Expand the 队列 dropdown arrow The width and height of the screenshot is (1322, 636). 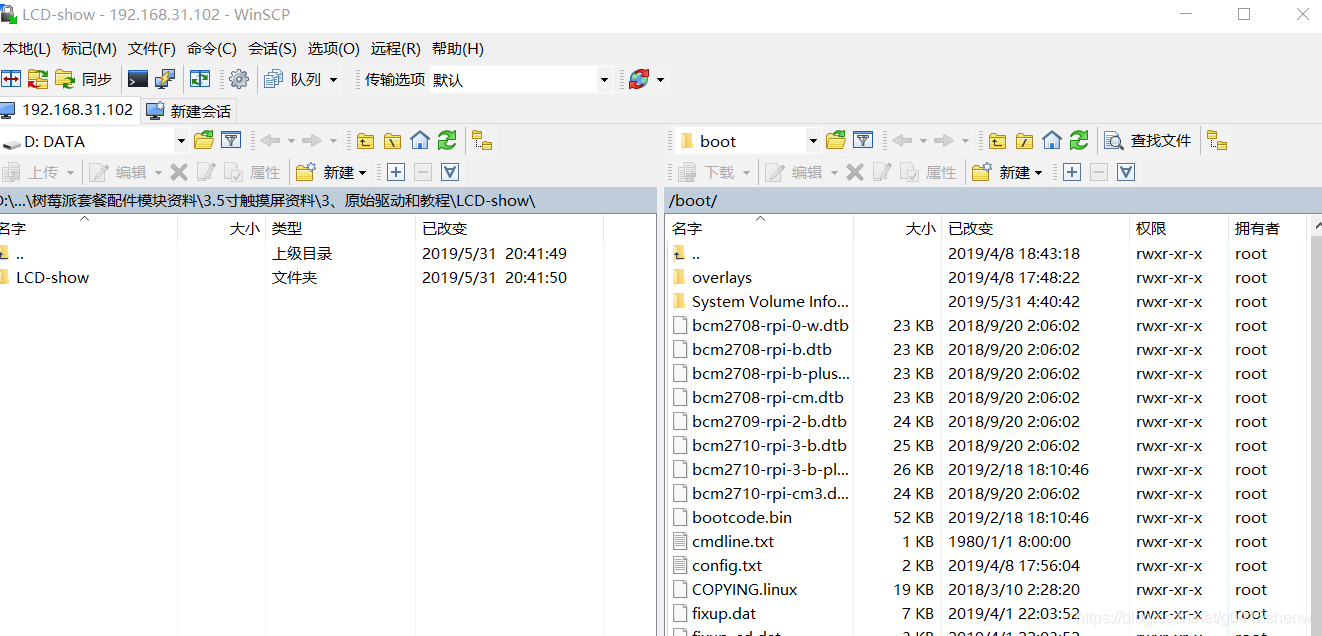(x=333, y=79)
